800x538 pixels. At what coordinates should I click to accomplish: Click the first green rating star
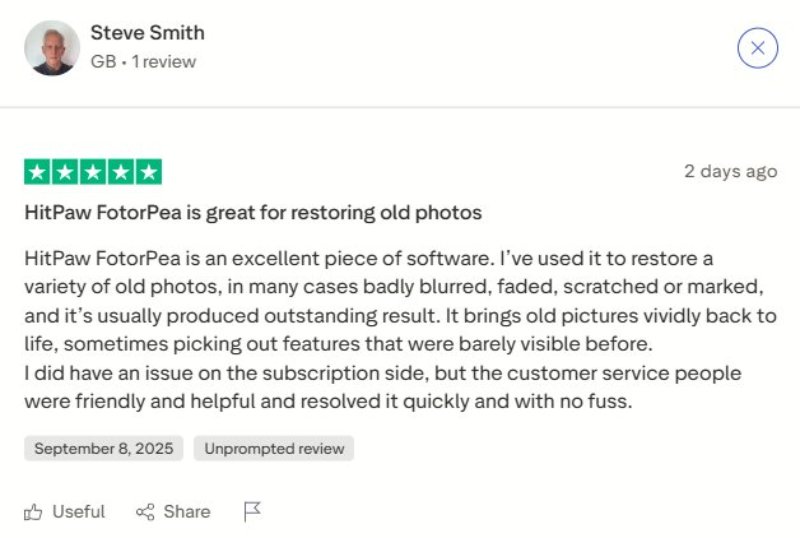tap(37, 172)
